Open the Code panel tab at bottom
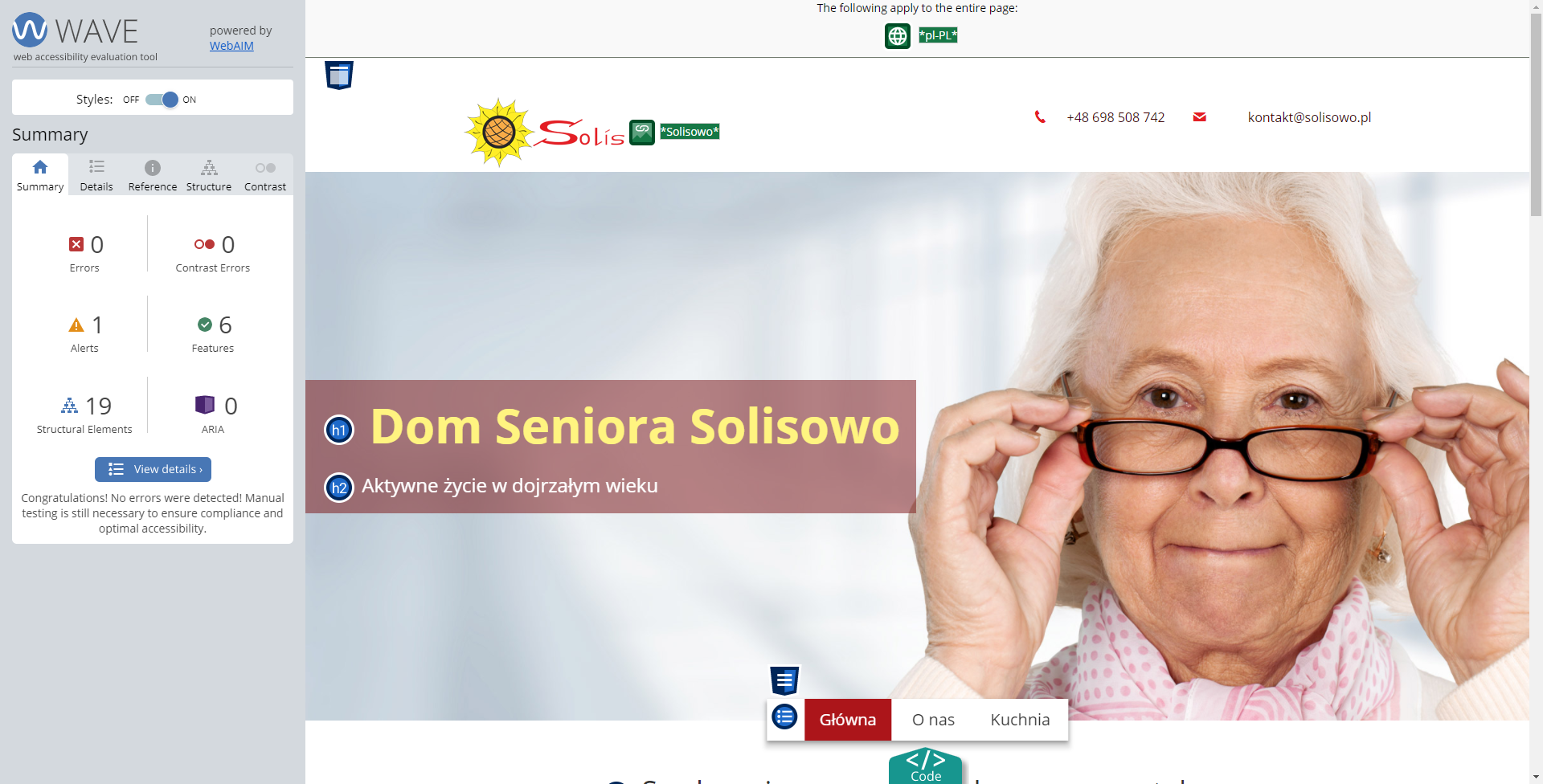 [925, 767]
